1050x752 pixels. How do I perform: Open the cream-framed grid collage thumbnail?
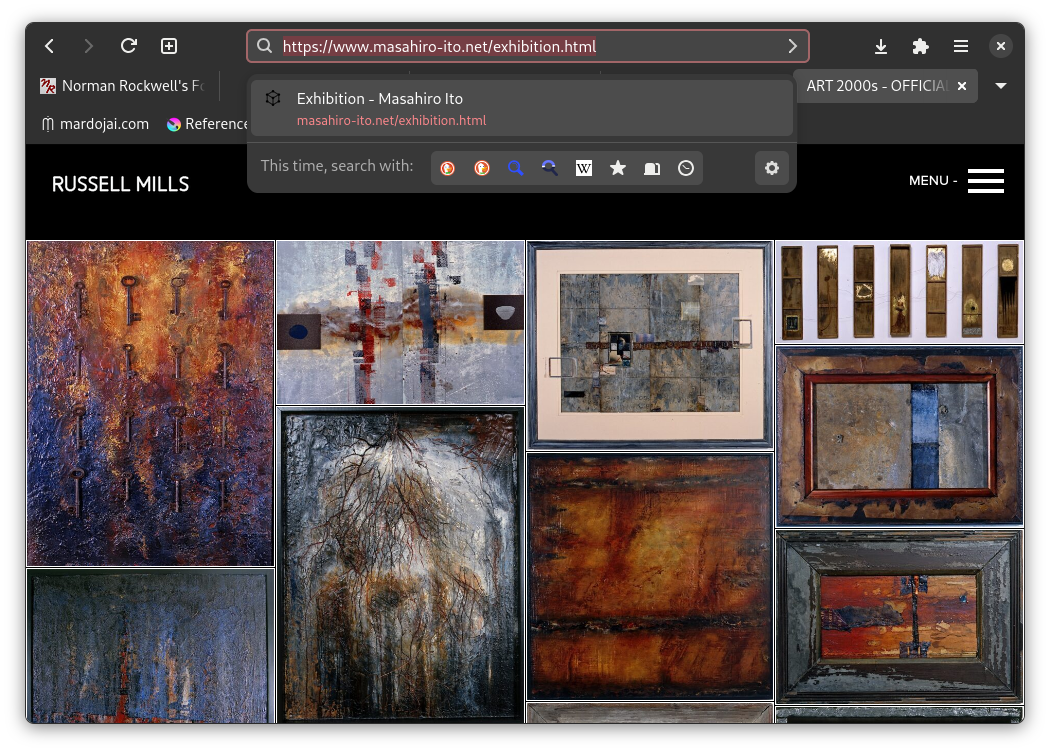click(x=650, y=346)
